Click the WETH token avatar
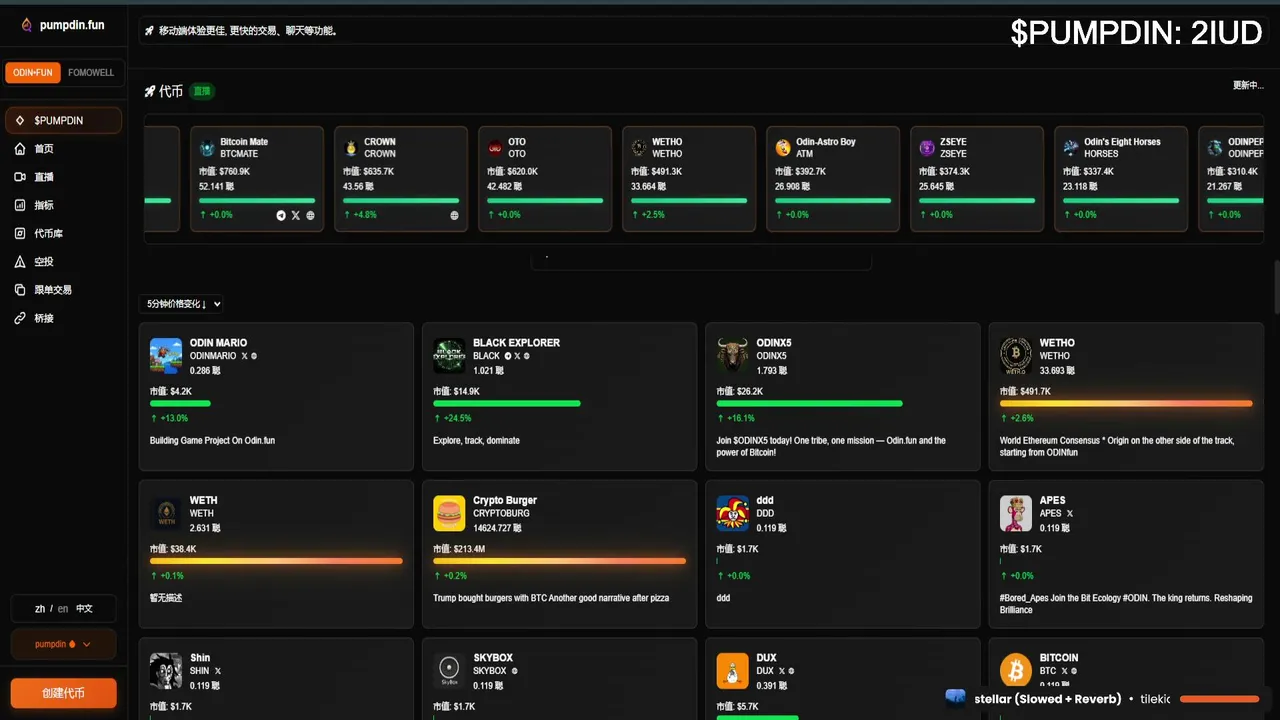Viewport: 1280px width, 720px height. 166,513
